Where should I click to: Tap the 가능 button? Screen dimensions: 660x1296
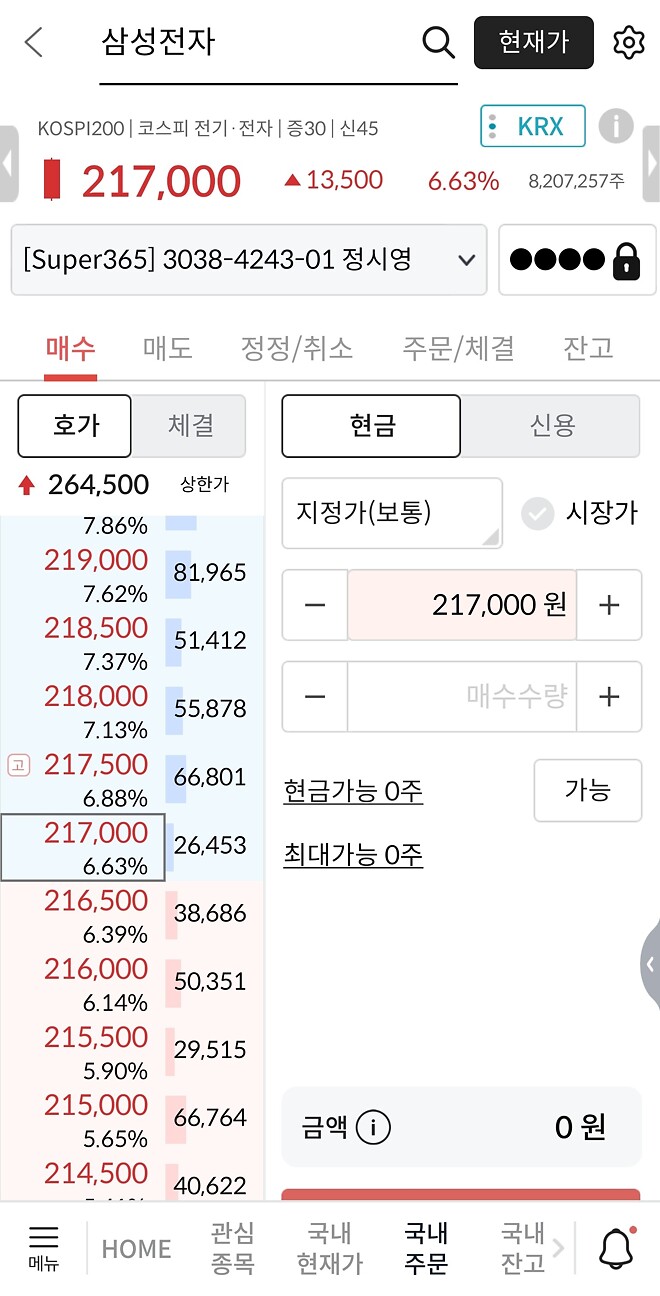(588, 790)
